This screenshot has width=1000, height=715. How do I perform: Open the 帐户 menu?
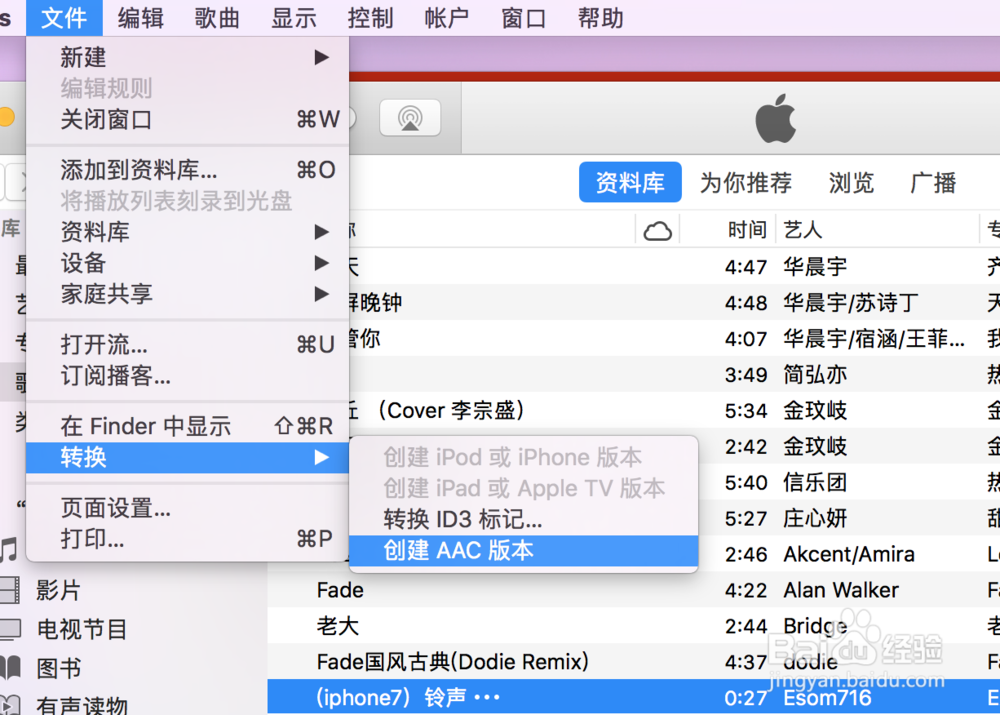click(x=446, y=18)
